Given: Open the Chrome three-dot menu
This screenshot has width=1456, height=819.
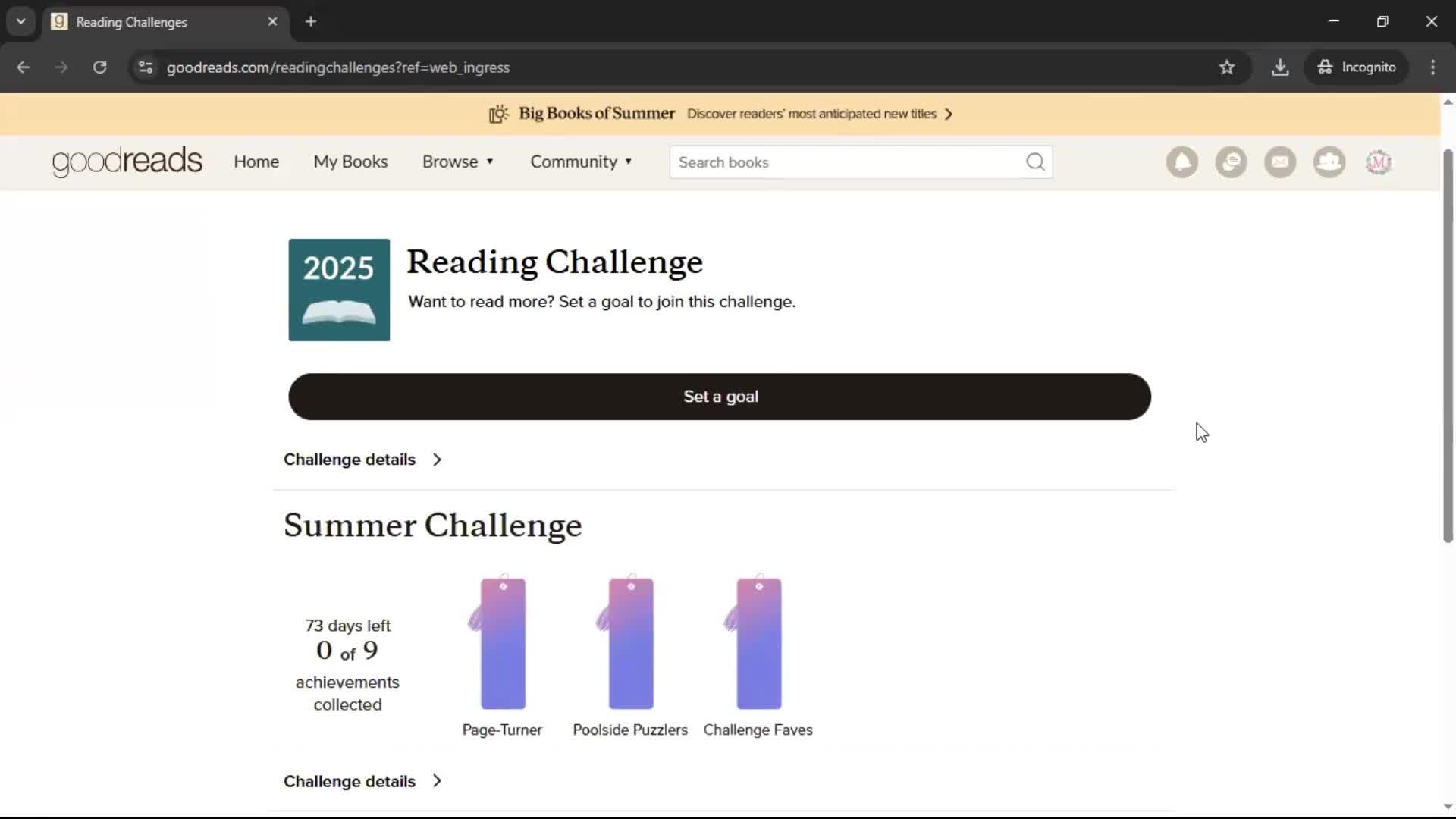Looking at the screenshot, I should [x=1432, y=67].
